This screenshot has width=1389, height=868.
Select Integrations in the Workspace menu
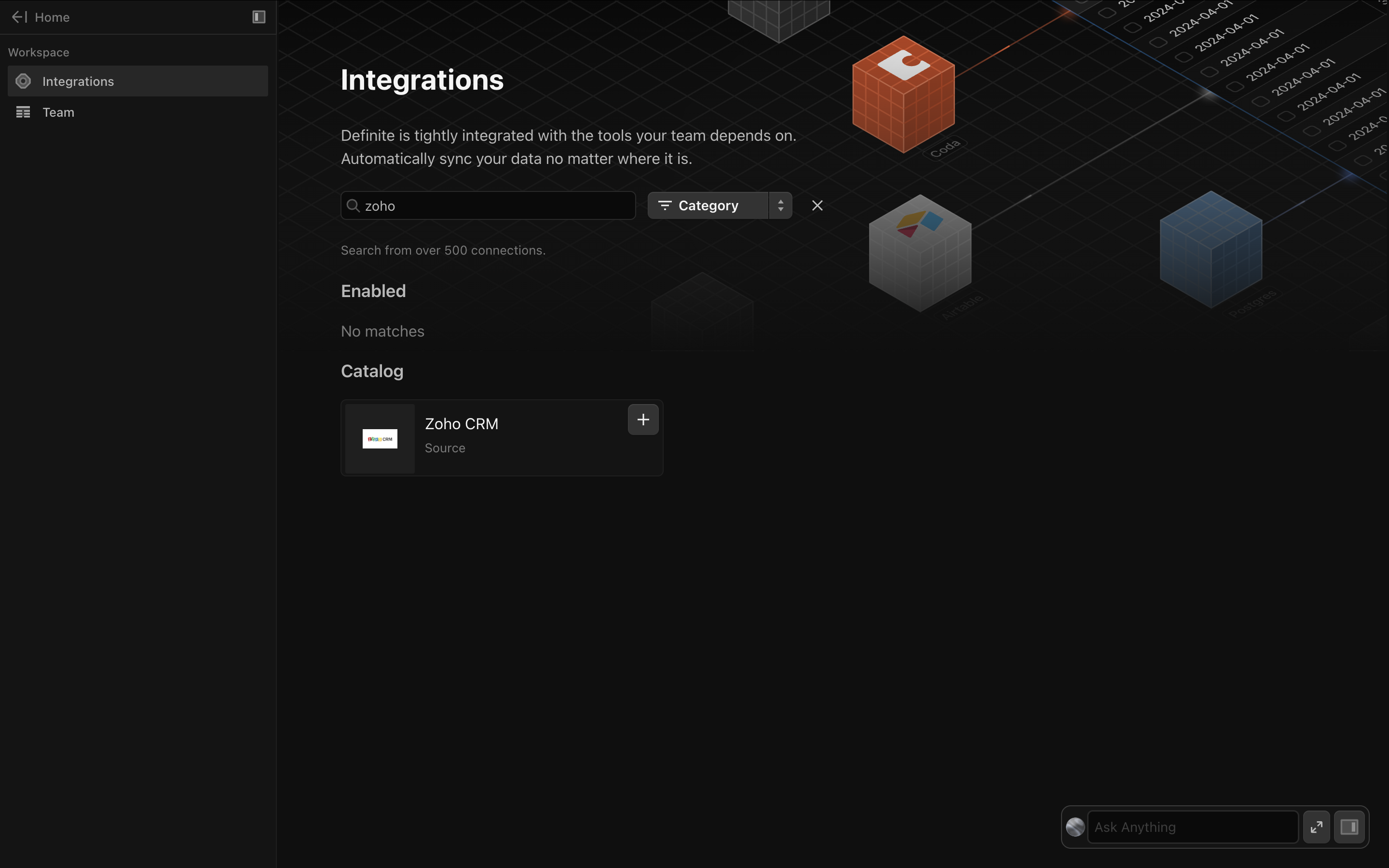point(78,81)
